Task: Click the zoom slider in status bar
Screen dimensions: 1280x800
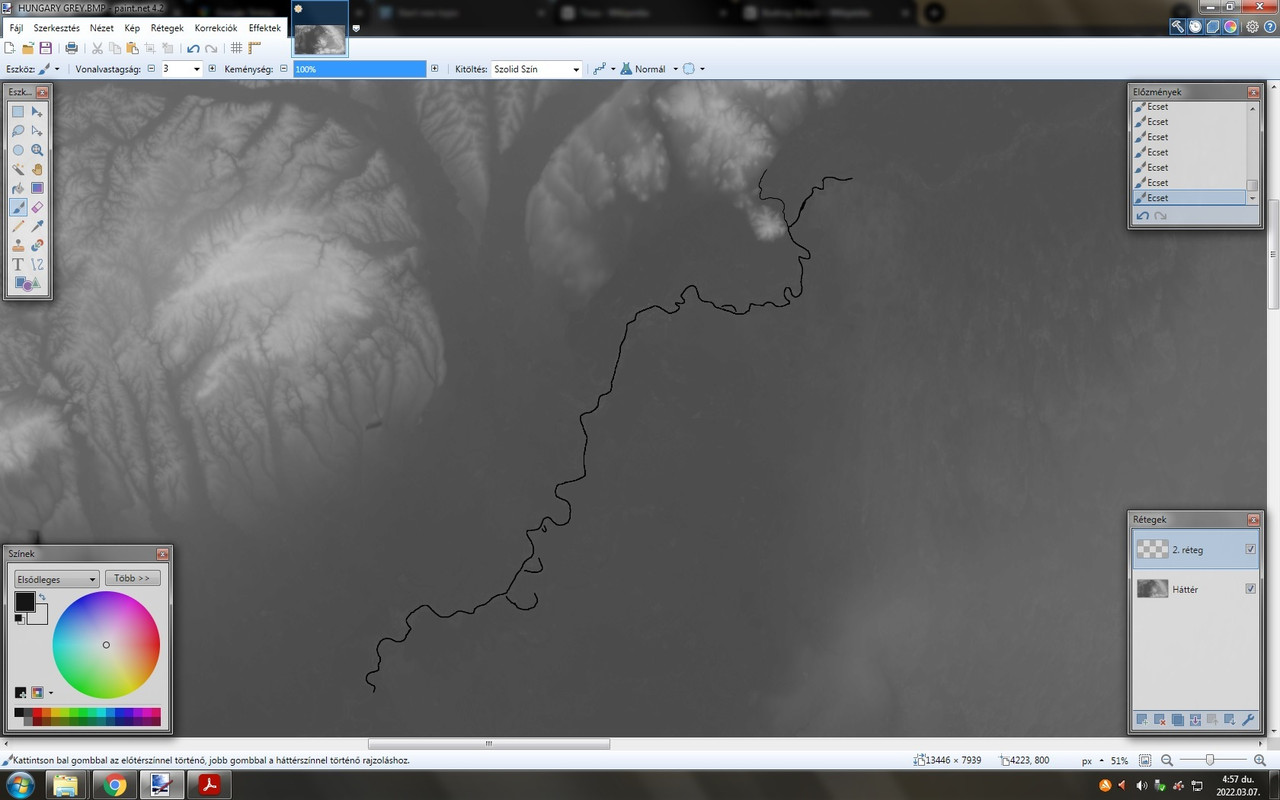Action: point(1210,761)
